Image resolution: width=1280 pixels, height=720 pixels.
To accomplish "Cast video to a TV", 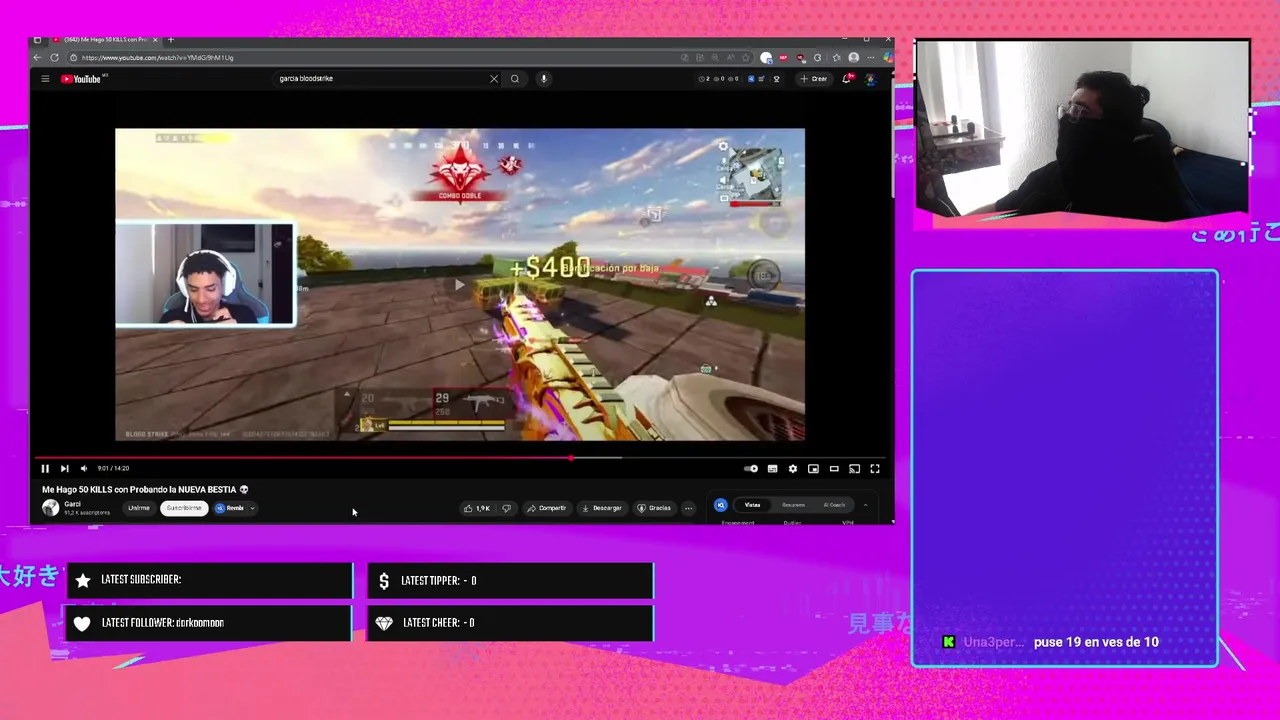I will click(854, 468).
